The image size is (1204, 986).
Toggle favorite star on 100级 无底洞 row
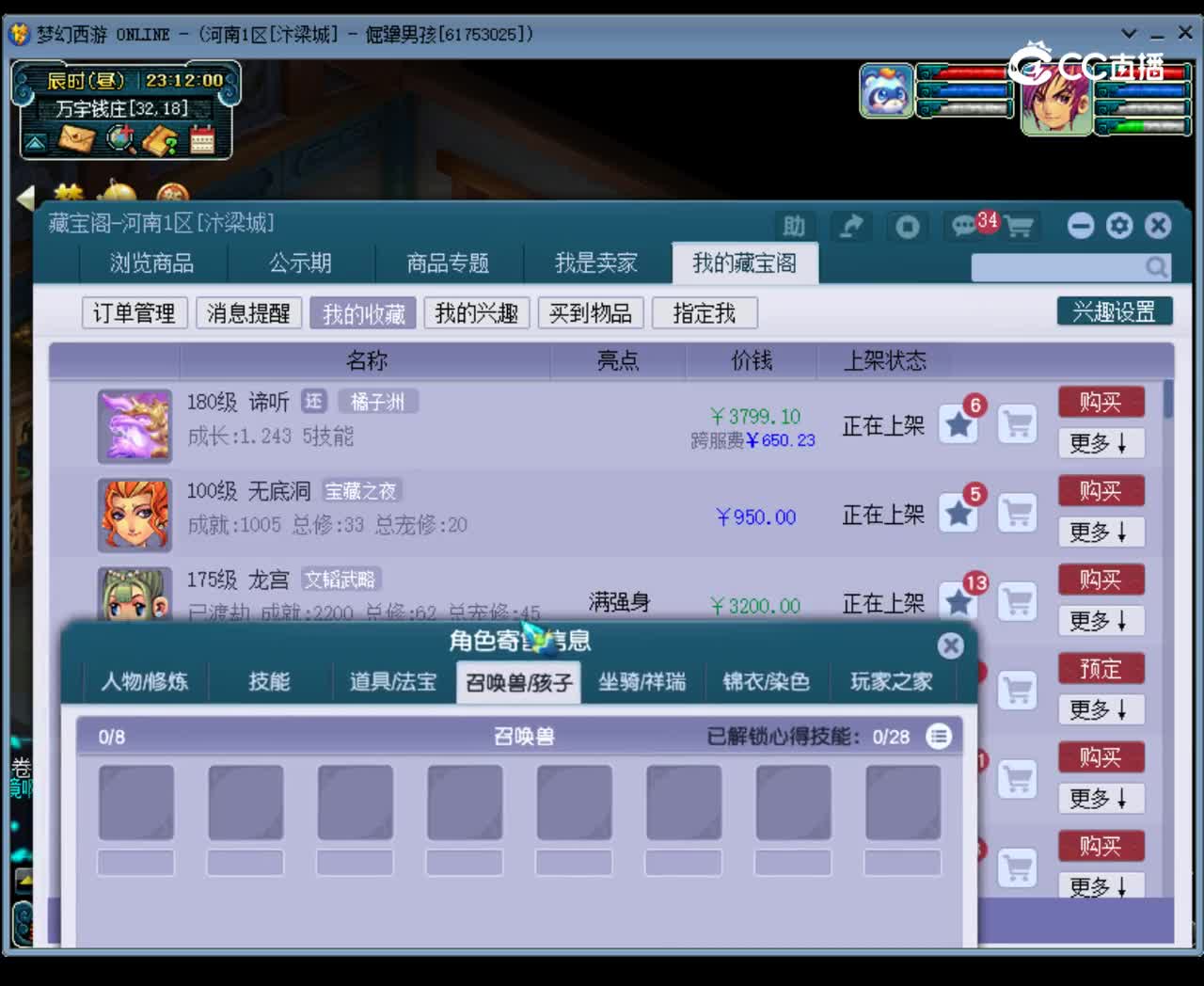coord(958,514)
